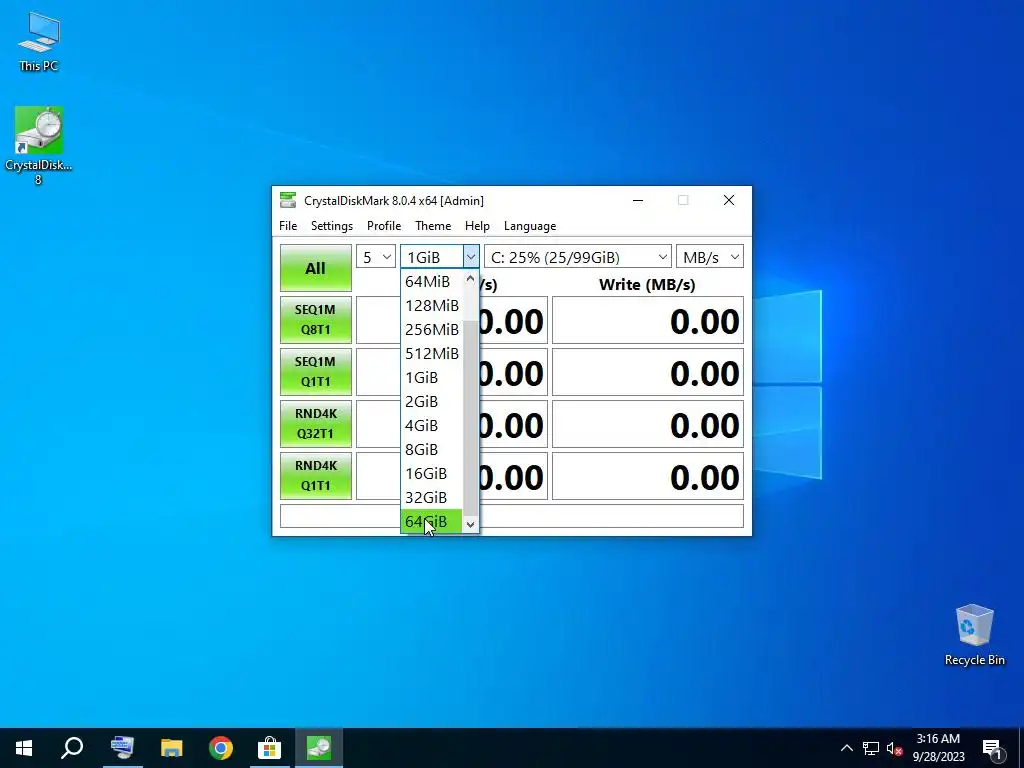The width and height of the screenshot is (1024, 768).
Task: Open the Recycle Bin on desktop
Action: pyautogui.click(x=974, y=635)
